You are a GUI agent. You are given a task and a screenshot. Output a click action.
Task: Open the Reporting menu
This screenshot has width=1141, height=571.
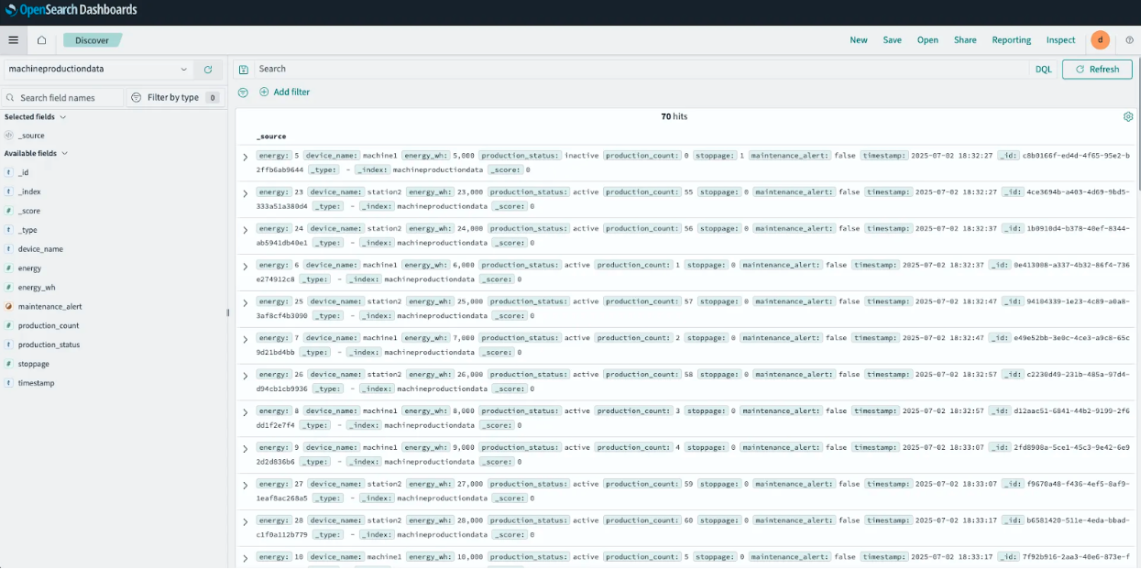pos(1011,40)
